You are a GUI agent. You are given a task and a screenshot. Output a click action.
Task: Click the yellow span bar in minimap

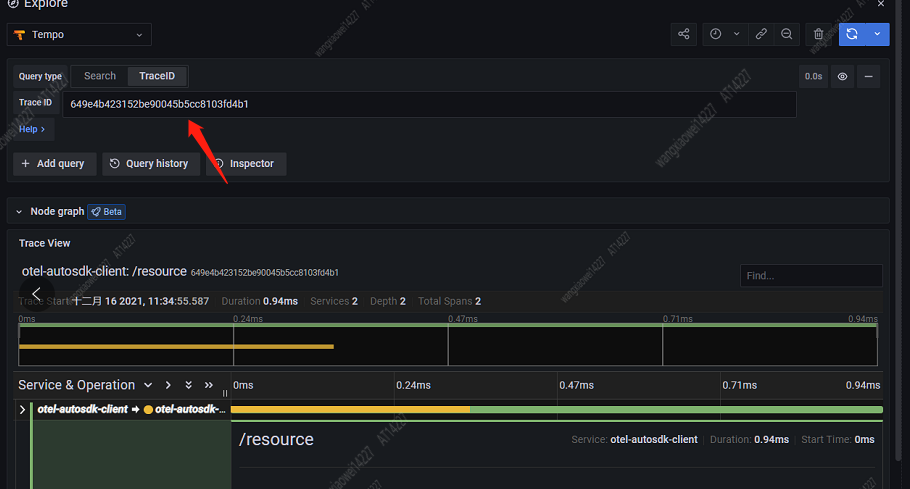click(x=176, y=347)
